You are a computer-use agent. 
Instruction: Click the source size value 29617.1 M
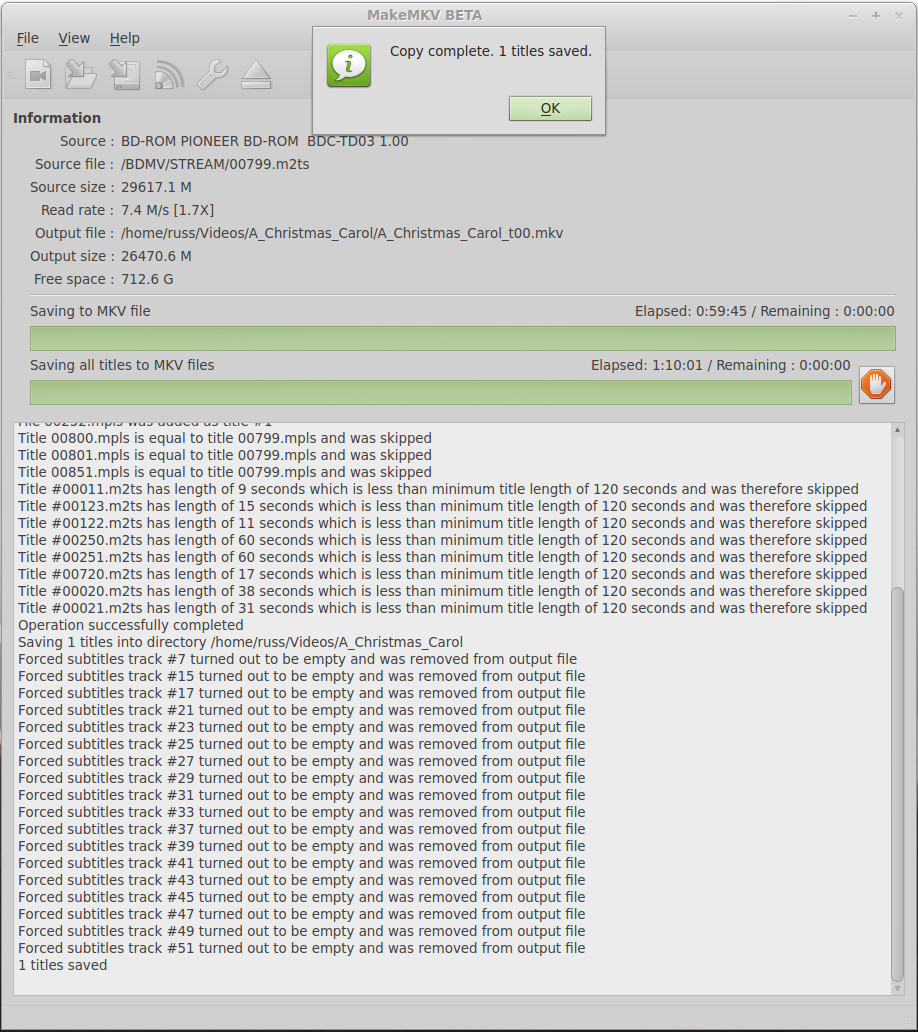click(157, 187)
